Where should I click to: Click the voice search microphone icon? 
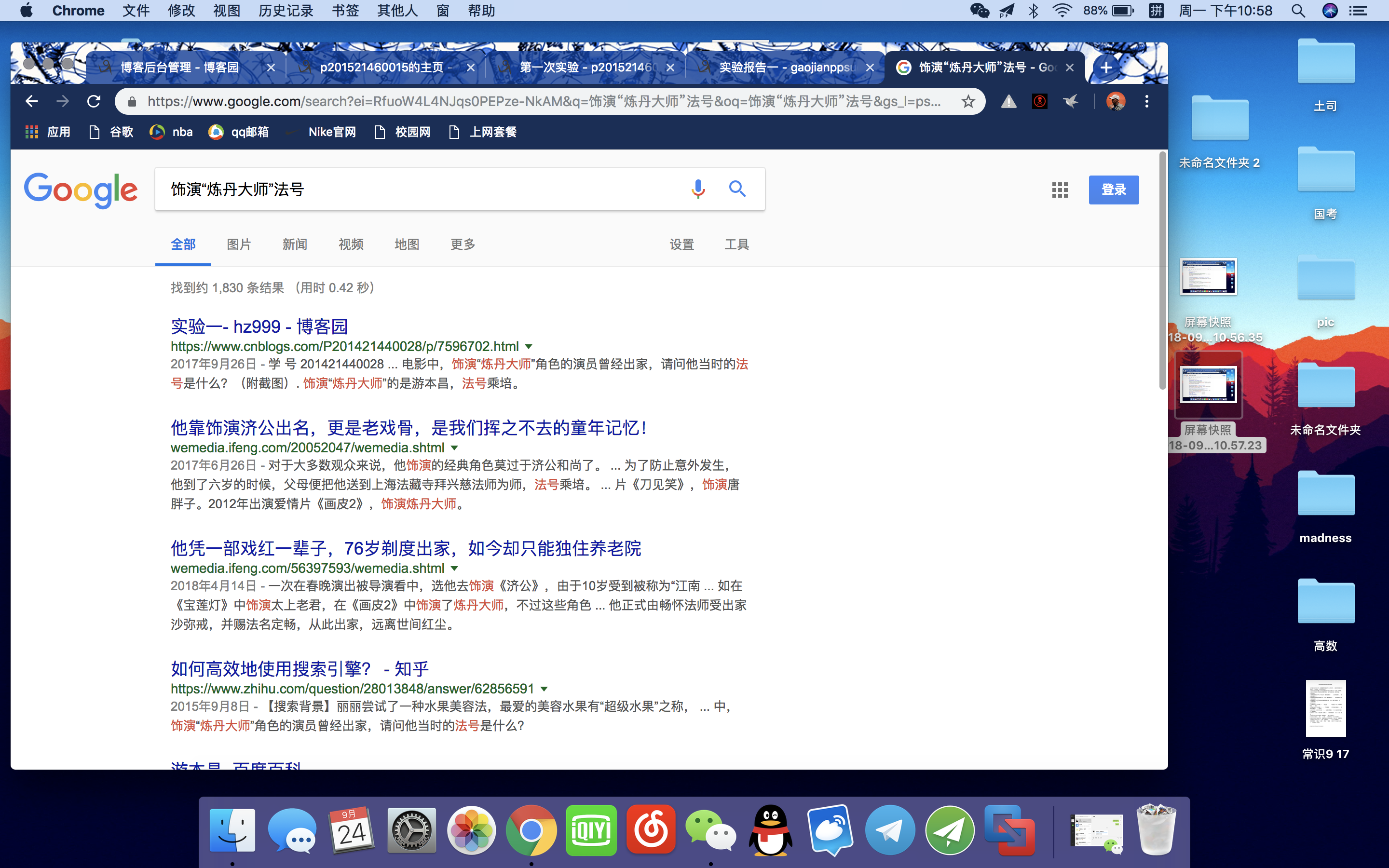click(698, 189)
